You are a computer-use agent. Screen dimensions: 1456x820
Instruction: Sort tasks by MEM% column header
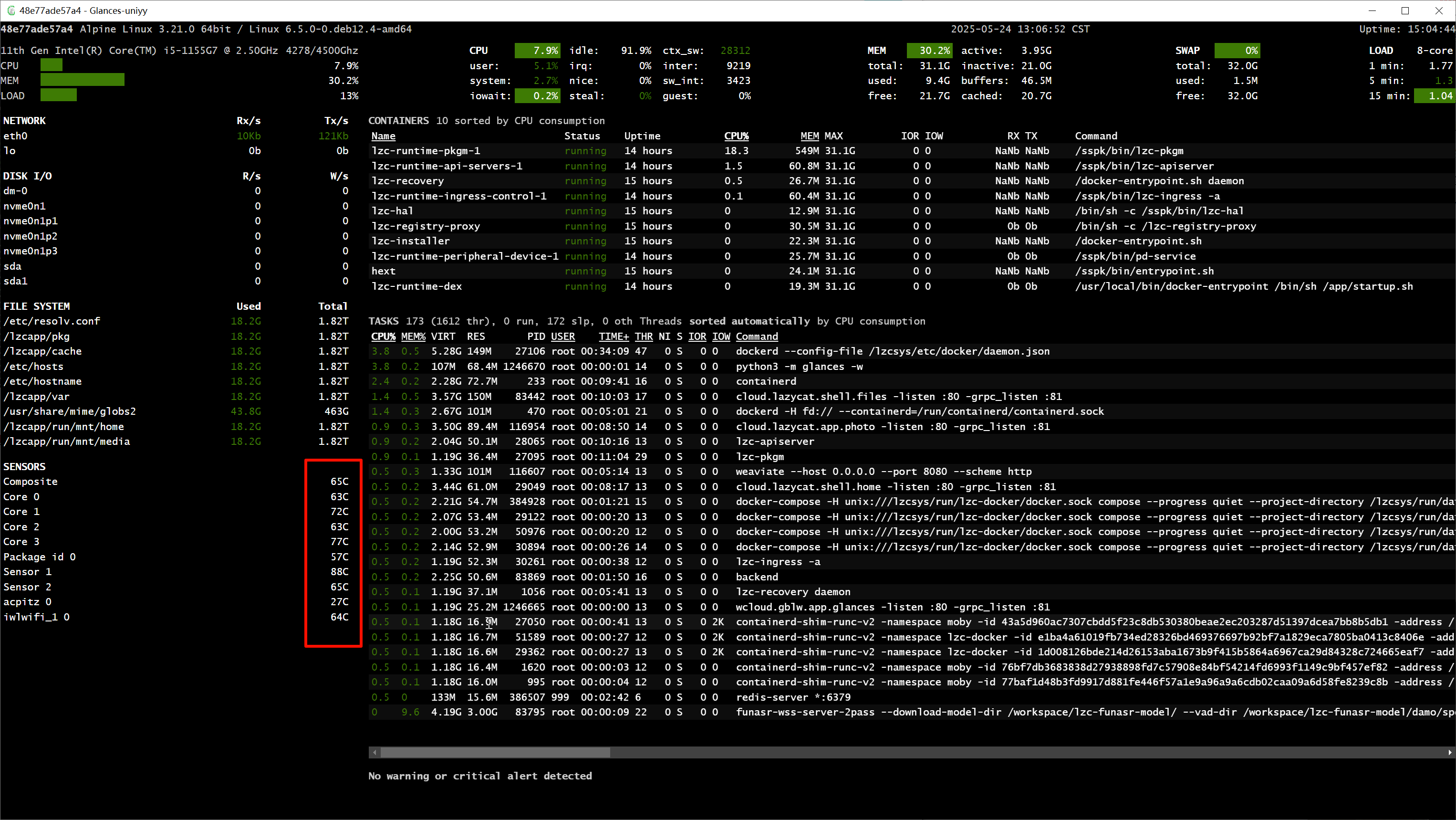point(413,336)
